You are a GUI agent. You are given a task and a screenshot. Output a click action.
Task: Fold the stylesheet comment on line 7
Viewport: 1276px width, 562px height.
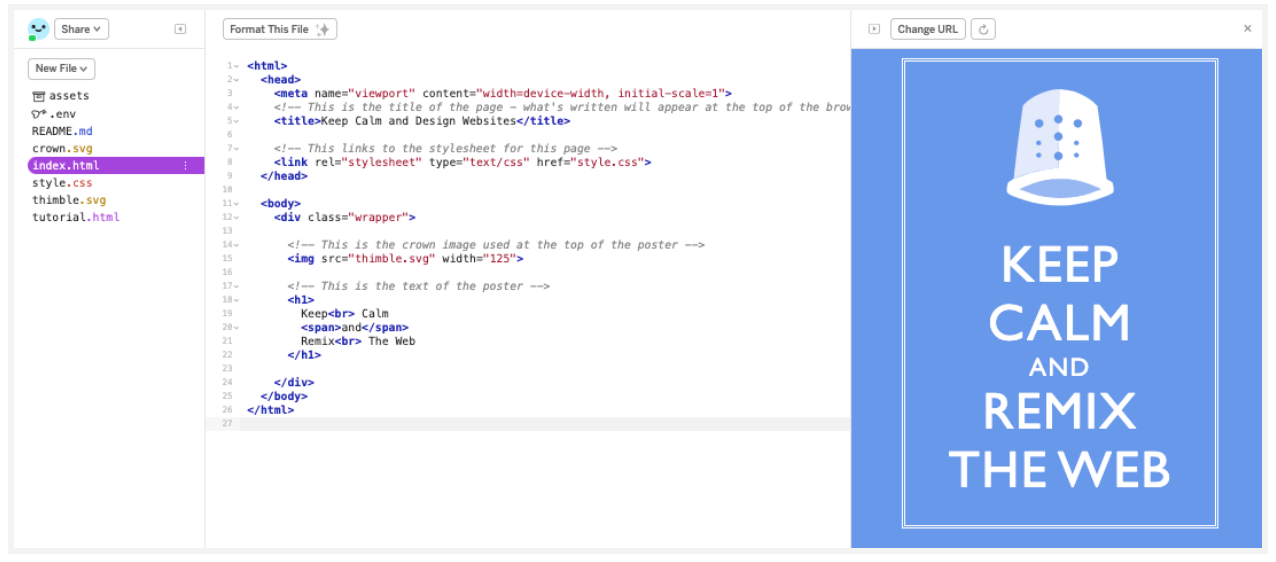pos(237,148)
